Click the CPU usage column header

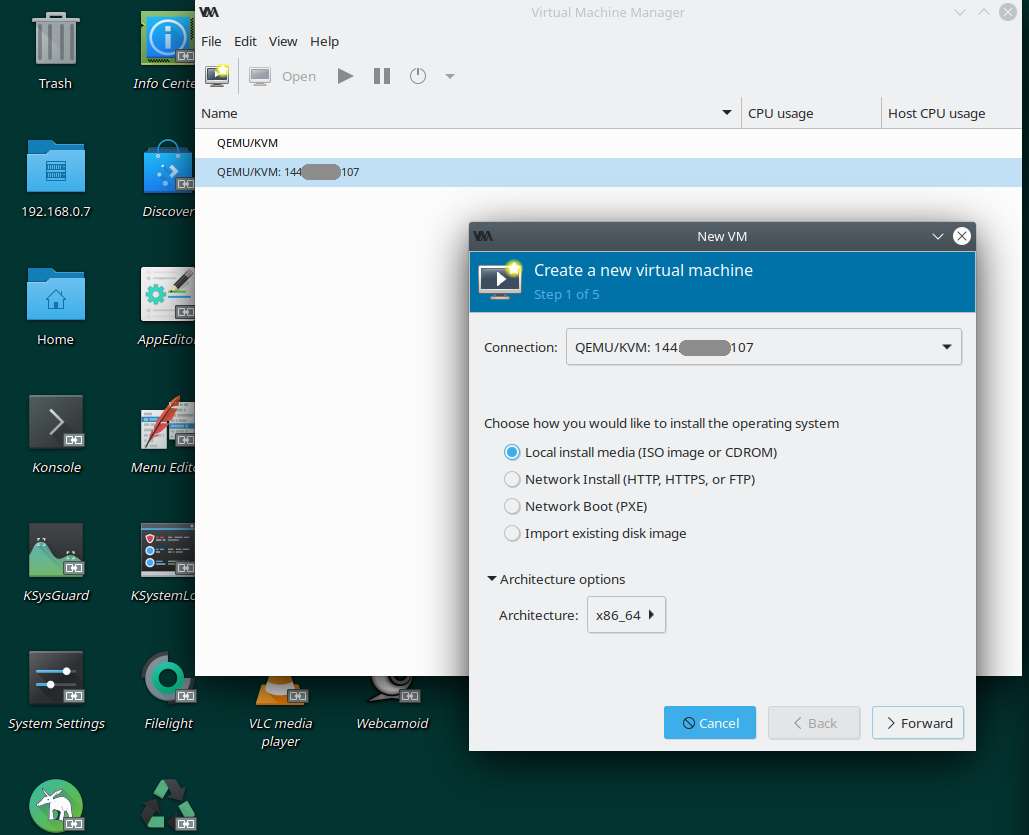coord(810,113)
